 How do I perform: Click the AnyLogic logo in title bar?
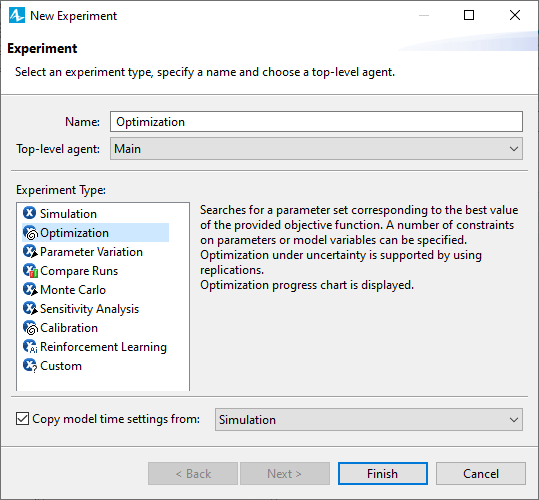tap(17, 15)
